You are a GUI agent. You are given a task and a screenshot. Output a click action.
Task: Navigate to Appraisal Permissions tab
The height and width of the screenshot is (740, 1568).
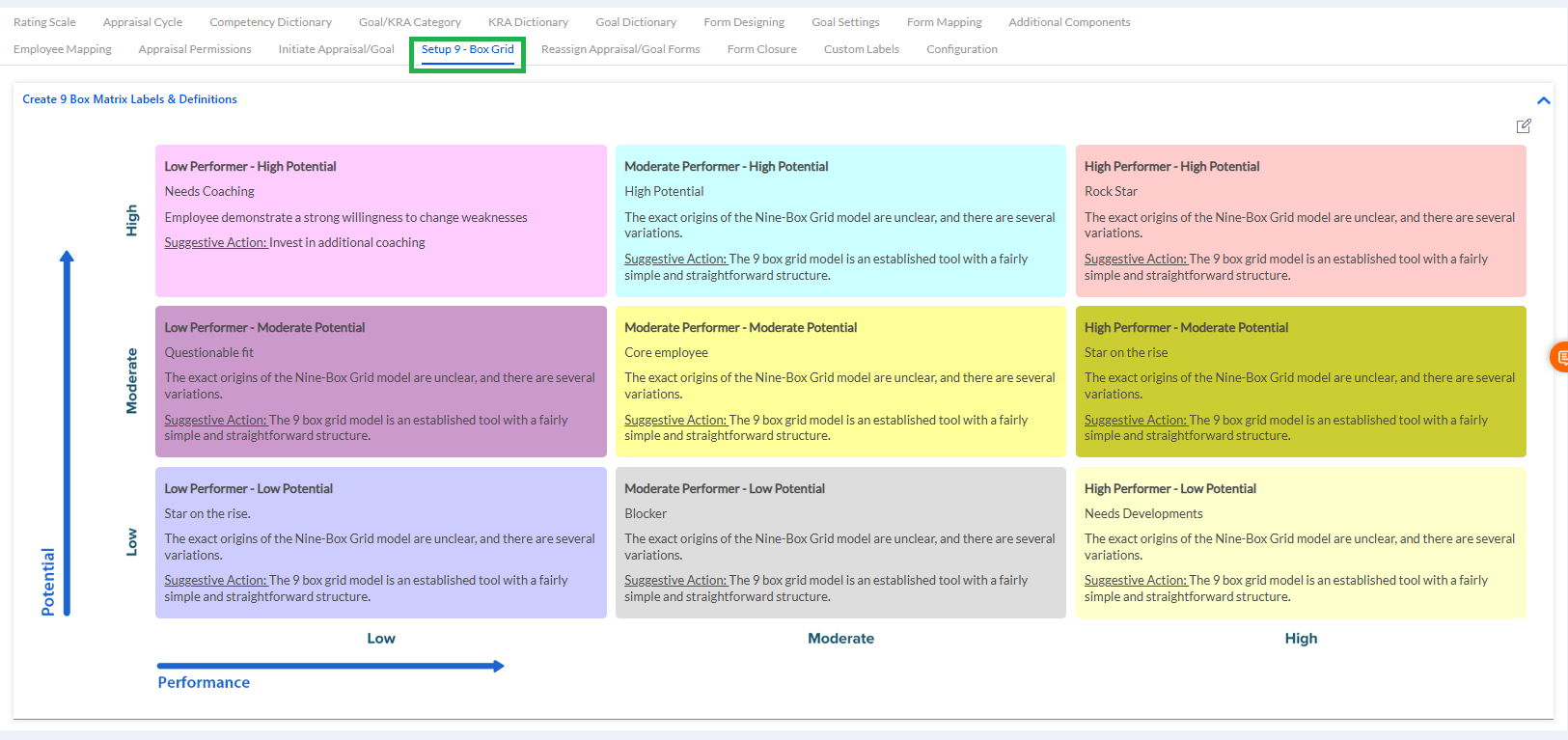tap(195, 49)
